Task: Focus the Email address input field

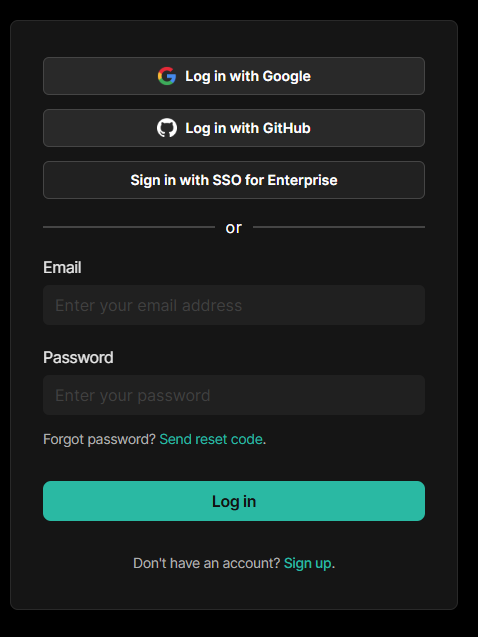Action: [234, 305]
